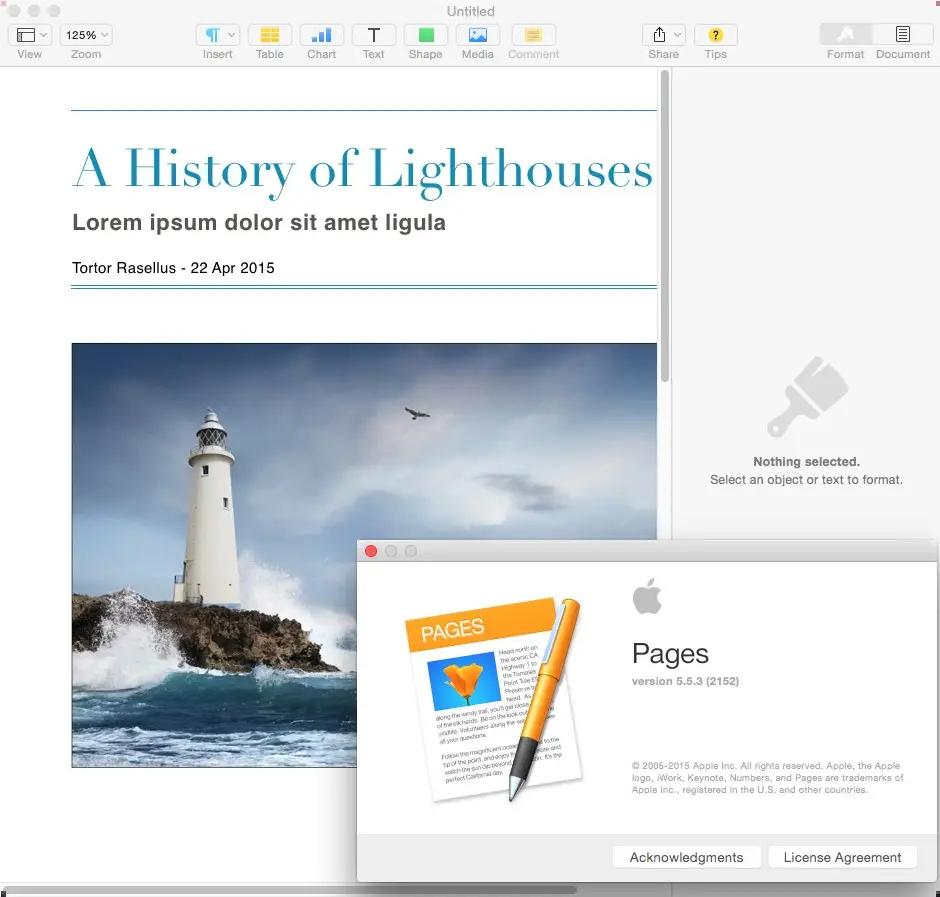This screenshot has width=940, height=897.
Task: Open the 125% Zoom dropdown
Action: click(x=86, y=35)
